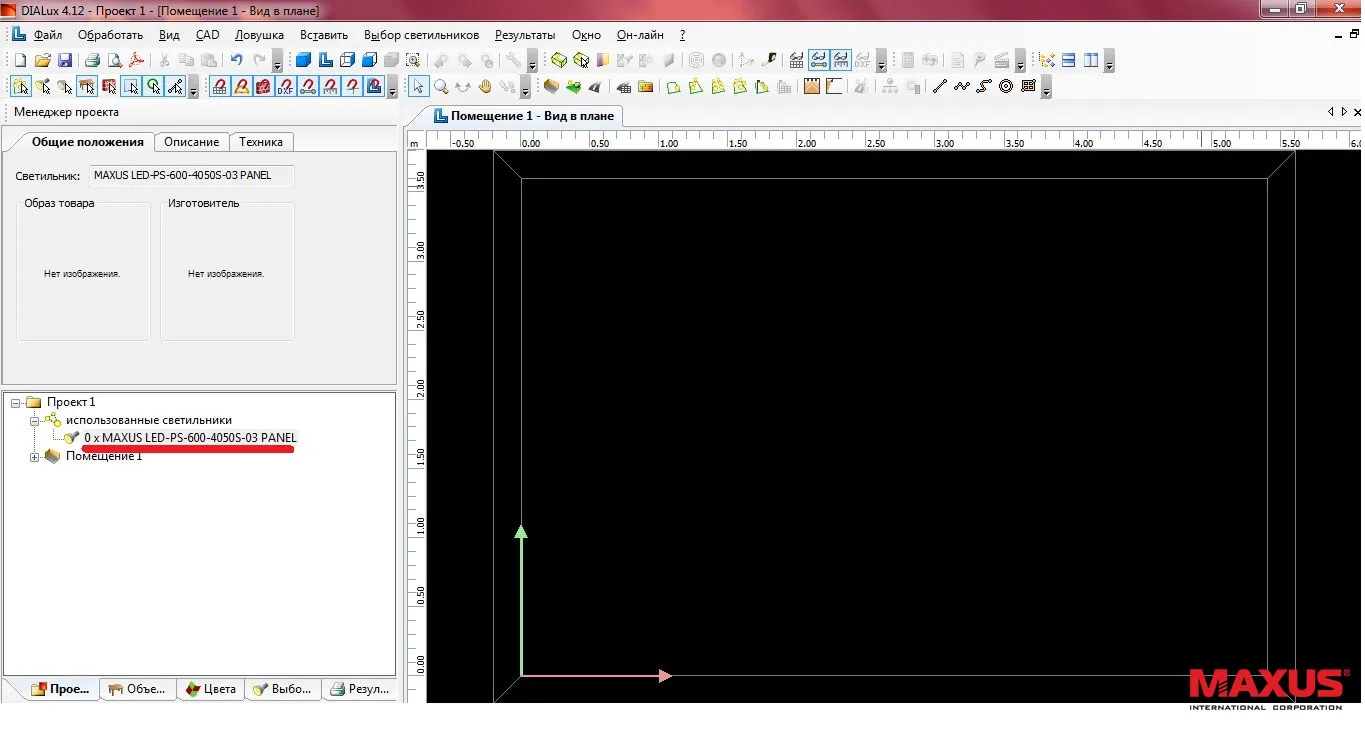The width and height of the screenshot is (1365, 730).
Task: Switch to the Техника tab
Action: point(260,142)
